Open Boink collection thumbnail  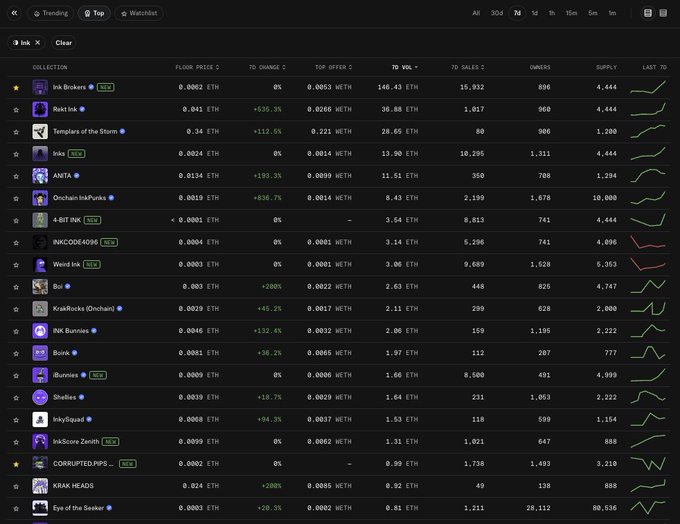[x=40, y=353]
